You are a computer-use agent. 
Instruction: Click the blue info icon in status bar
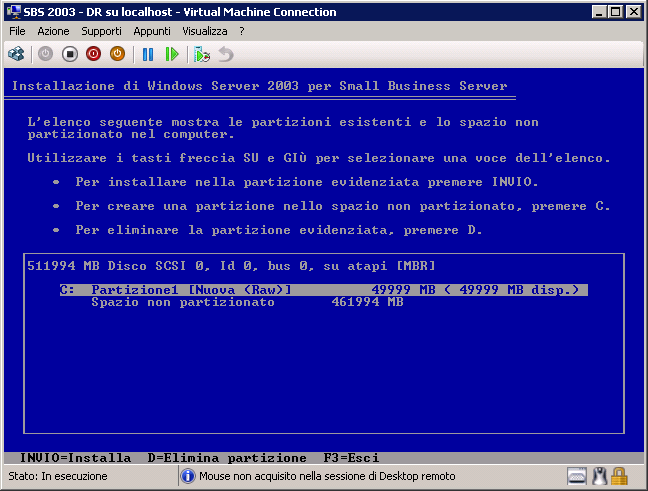(x=188, y=476)
